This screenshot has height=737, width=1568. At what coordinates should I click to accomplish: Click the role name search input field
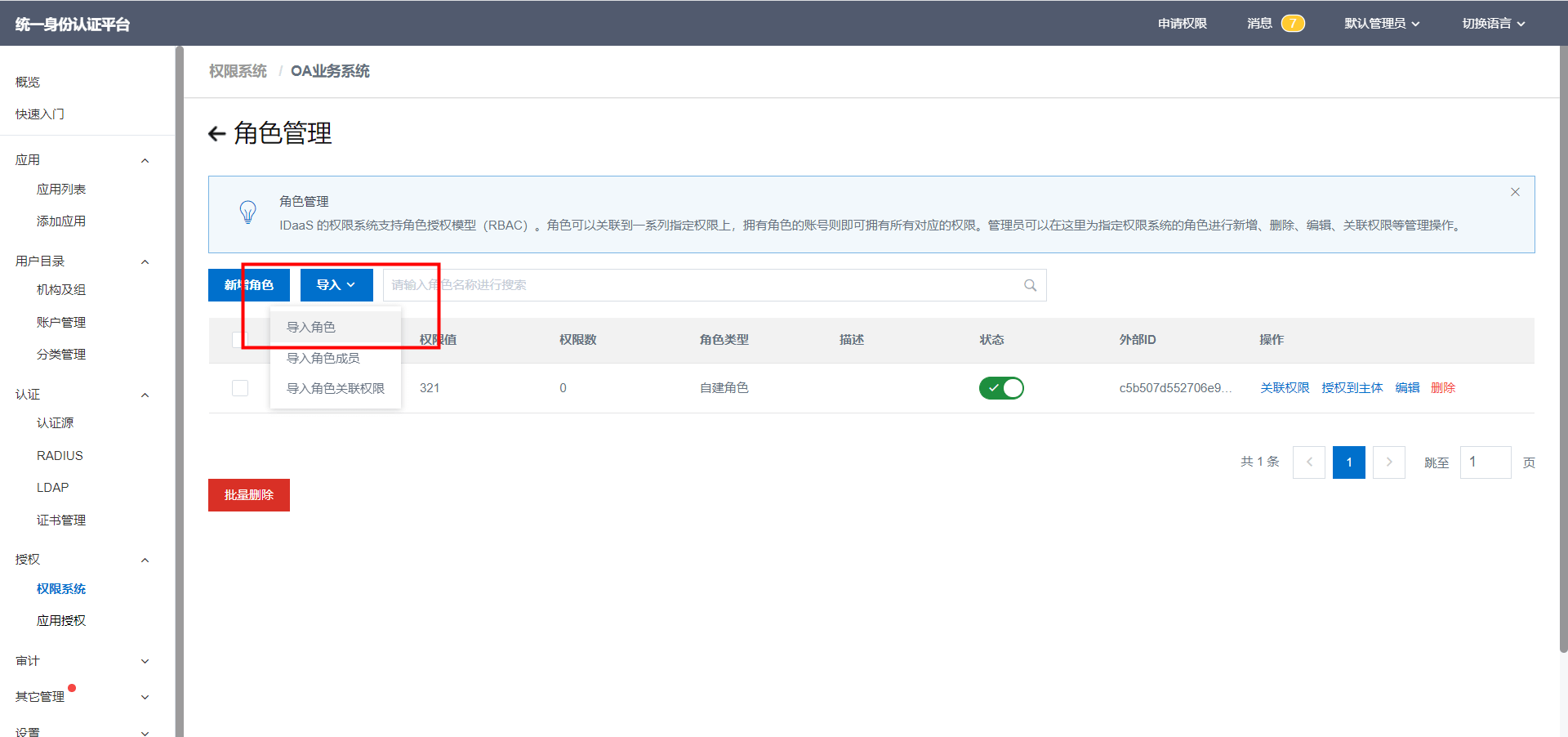[x=702, y=285]
